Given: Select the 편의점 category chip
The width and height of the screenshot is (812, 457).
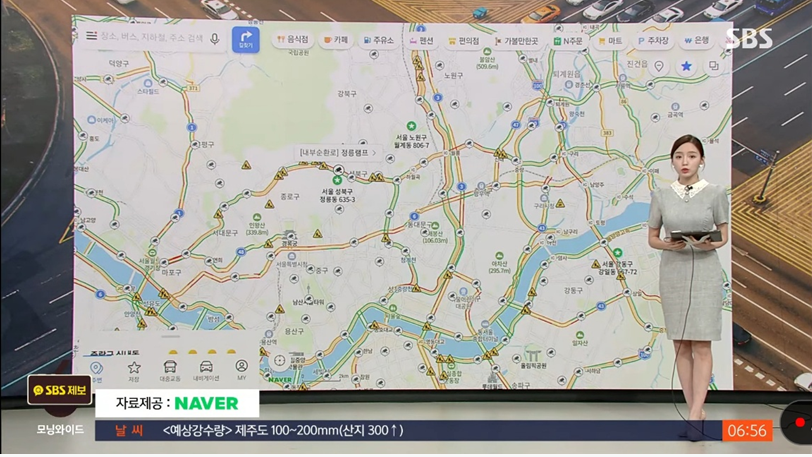Looking at the screenshot, I should tap(464, 40).
